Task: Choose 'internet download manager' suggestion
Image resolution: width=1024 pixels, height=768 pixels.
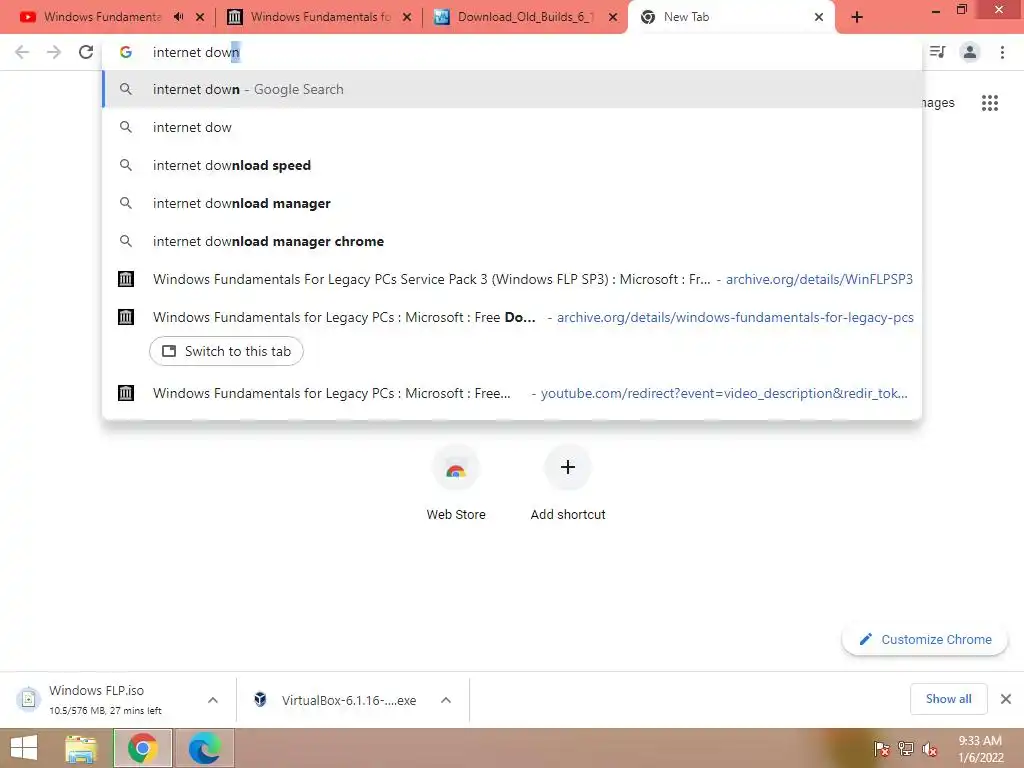Action: tap(512, 203)
